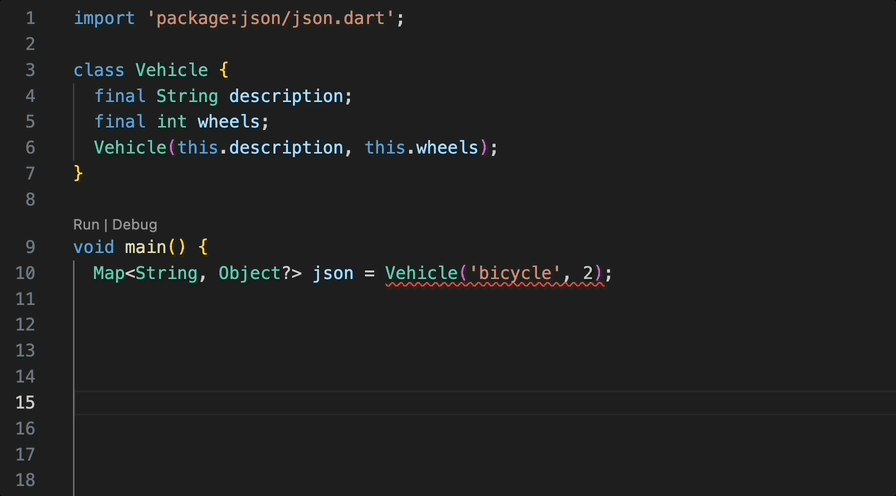Click line number 15 in the gutter
Viewport: 896px width, 496px height.
coord(24,402)
